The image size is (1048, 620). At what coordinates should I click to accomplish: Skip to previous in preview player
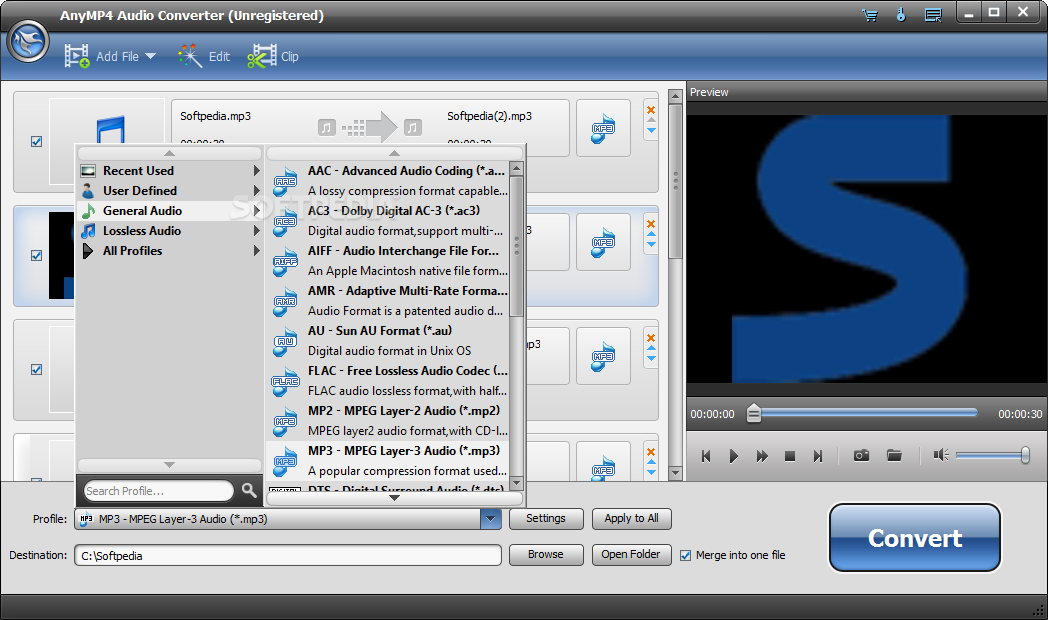[x=706, y=456]
